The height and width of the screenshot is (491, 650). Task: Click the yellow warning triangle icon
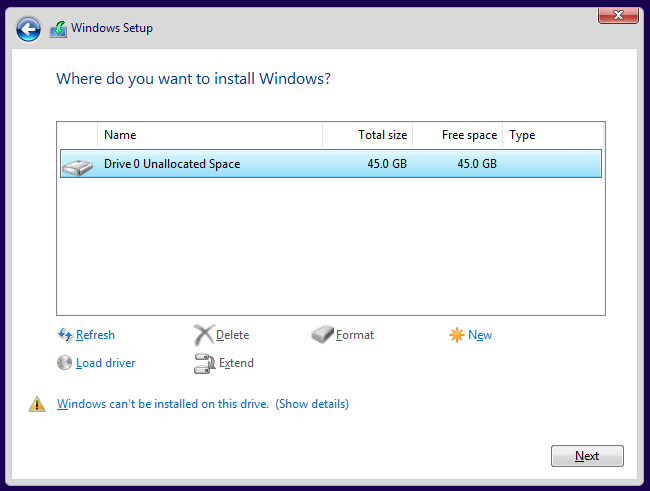(x=37, y=404)
